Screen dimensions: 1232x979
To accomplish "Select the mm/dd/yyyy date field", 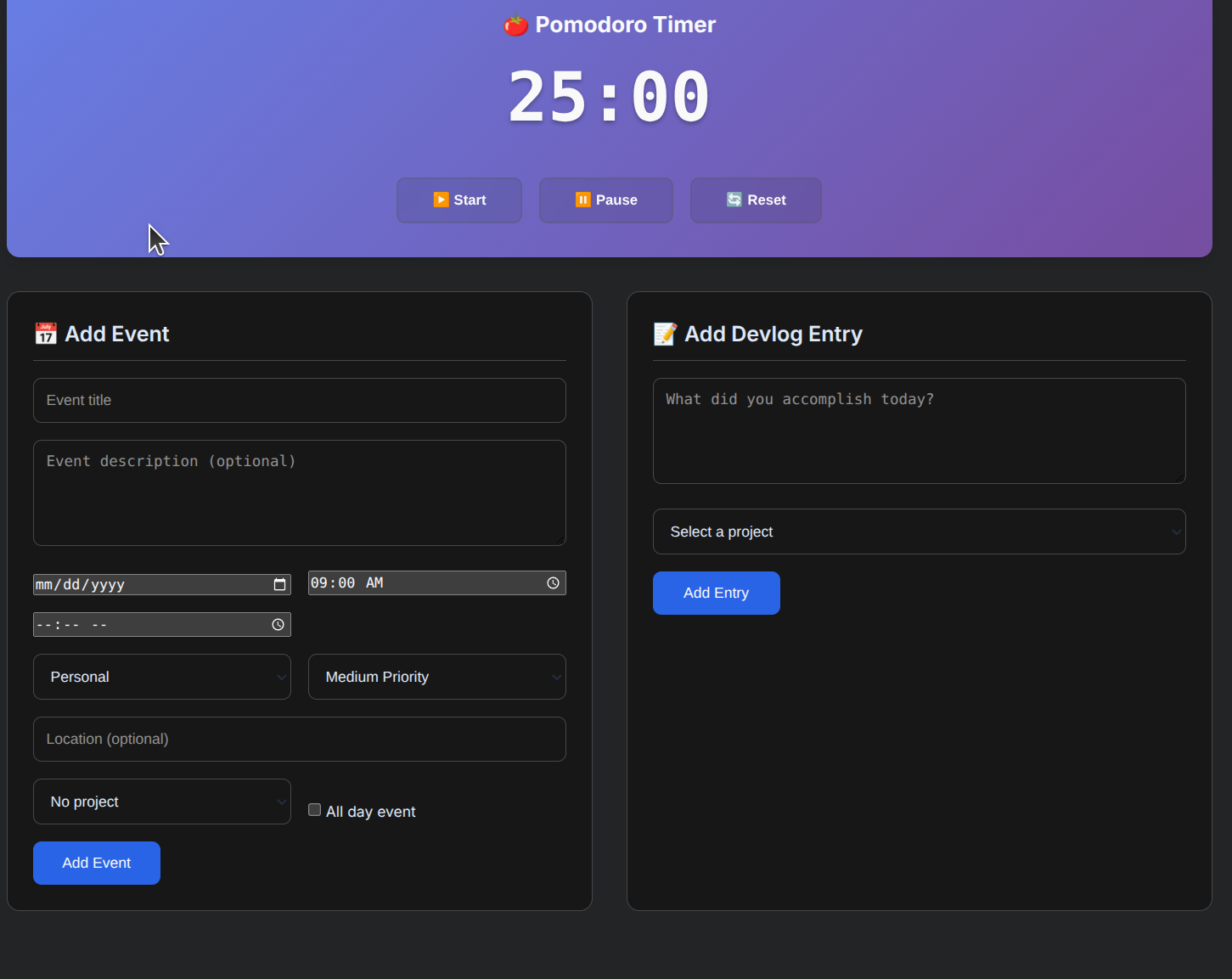I will (x=162, y=584).
